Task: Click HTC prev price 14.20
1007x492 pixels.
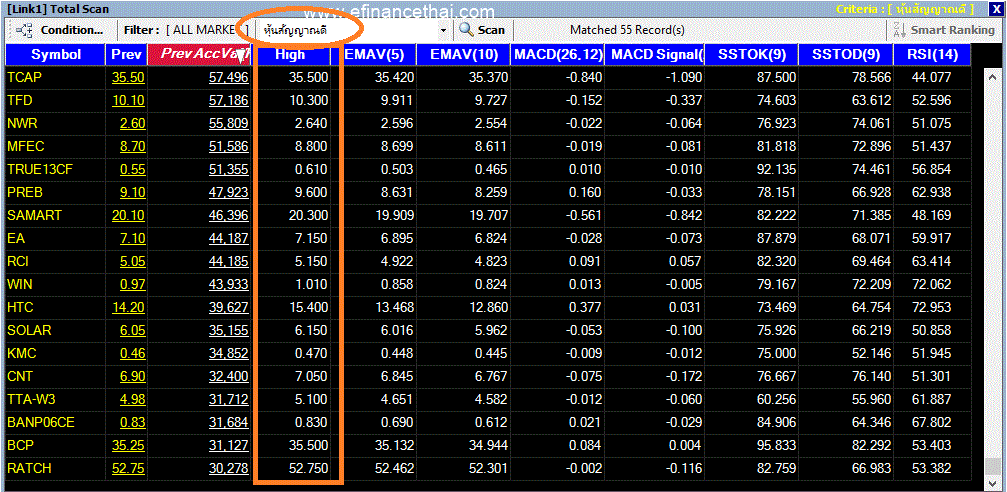Action: point(128,307)
